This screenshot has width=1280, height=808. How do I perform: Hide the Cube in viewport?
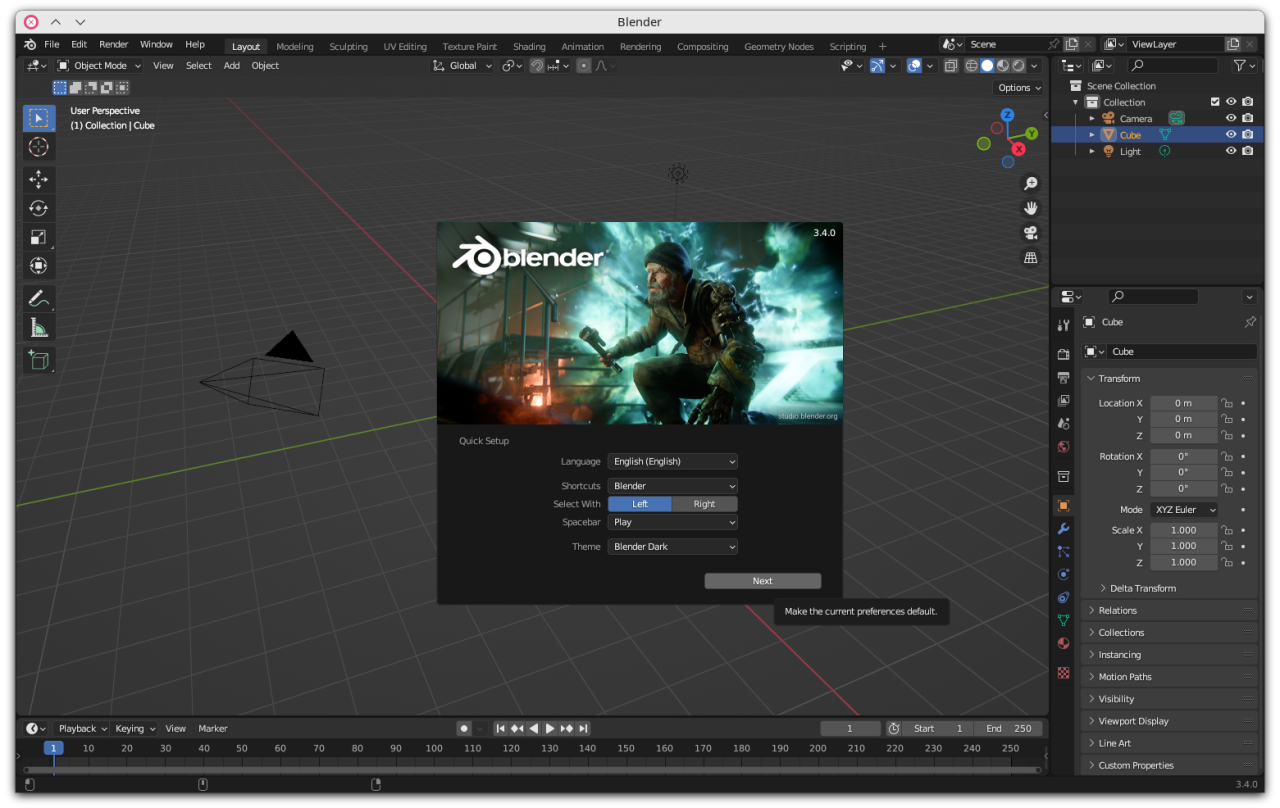1231,134
